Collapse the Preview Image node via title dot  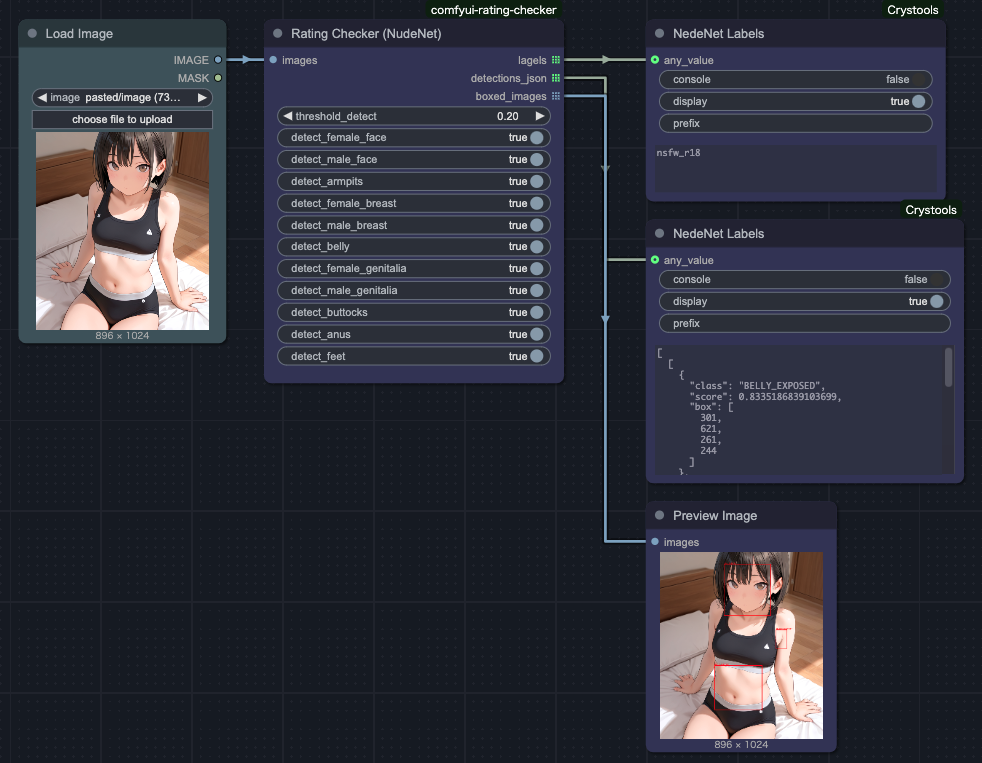659,516
